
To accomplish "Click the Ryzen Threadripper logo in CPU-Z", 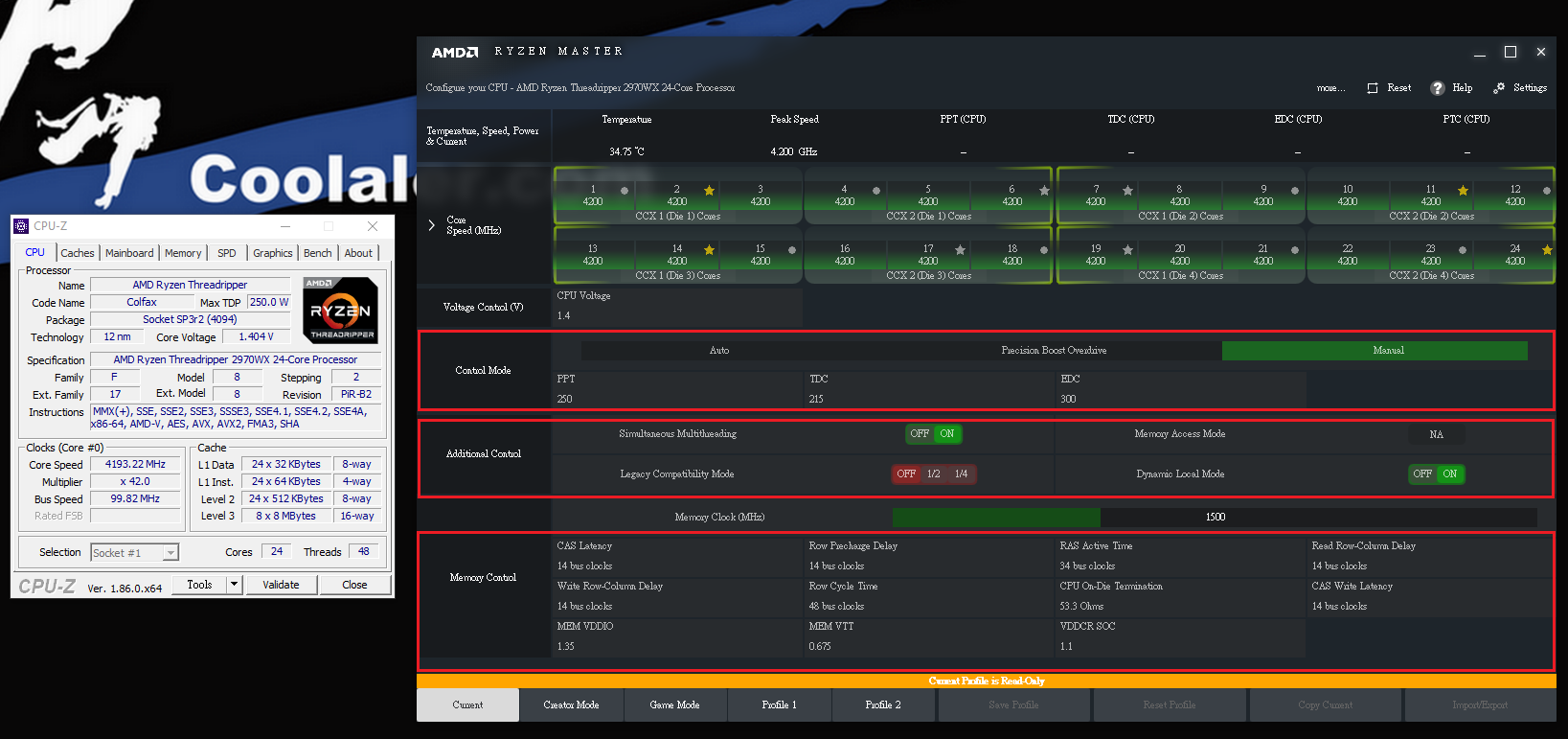I will pyautogui.click(x=340, y=310).
